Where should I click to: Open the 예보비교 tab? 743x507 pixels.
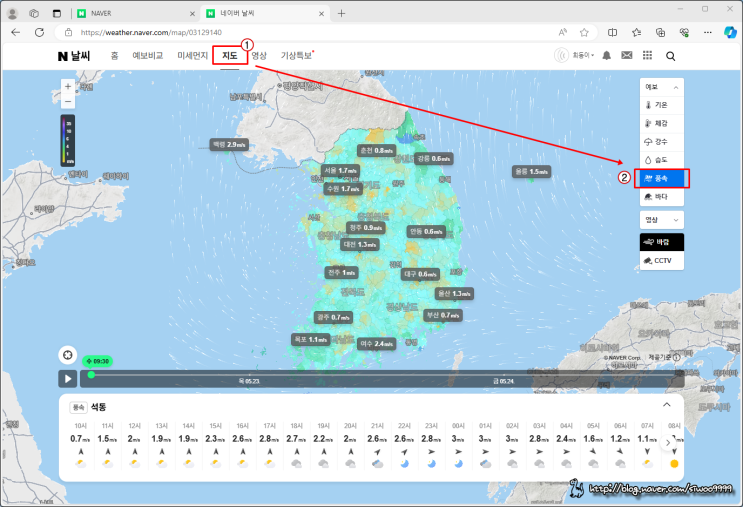tap(147, 55)
